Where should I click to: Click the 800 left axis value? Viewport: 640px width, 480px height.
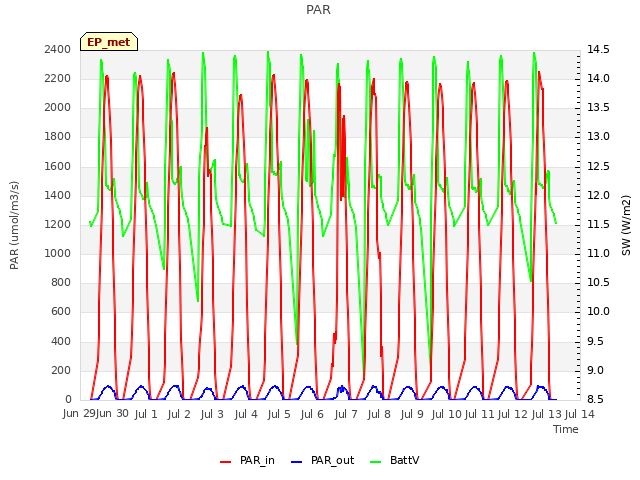coord(61,283)
